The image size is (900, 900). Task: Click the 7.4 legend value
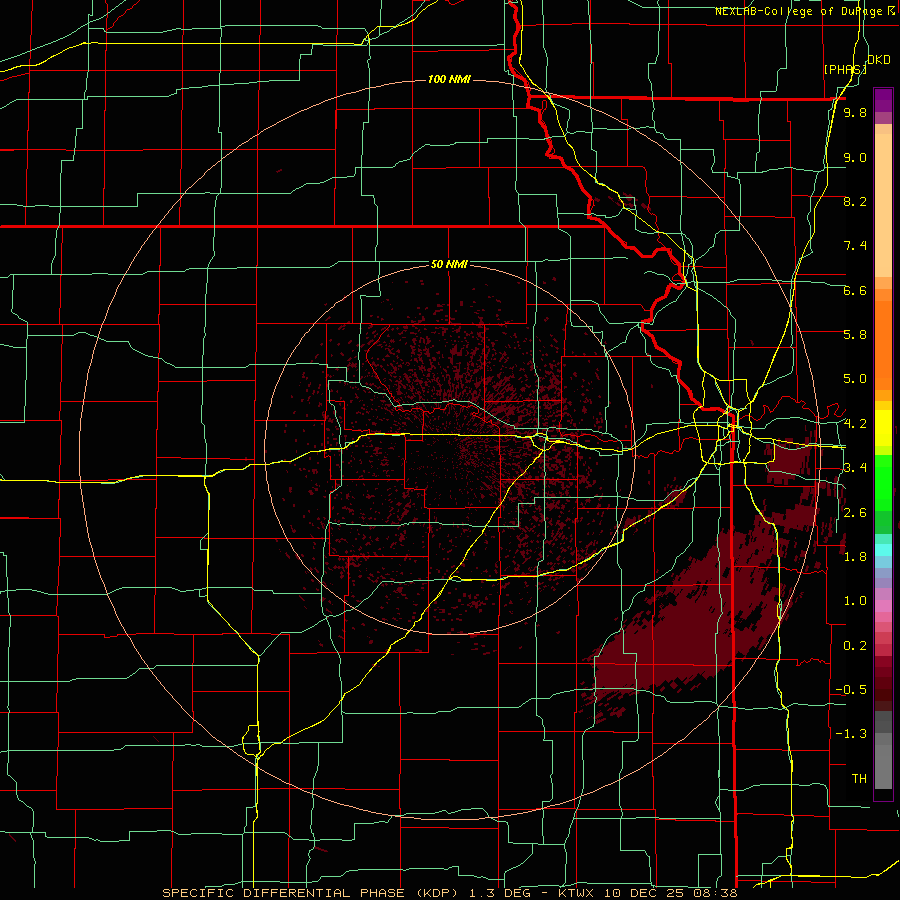(x=855, y=246)
